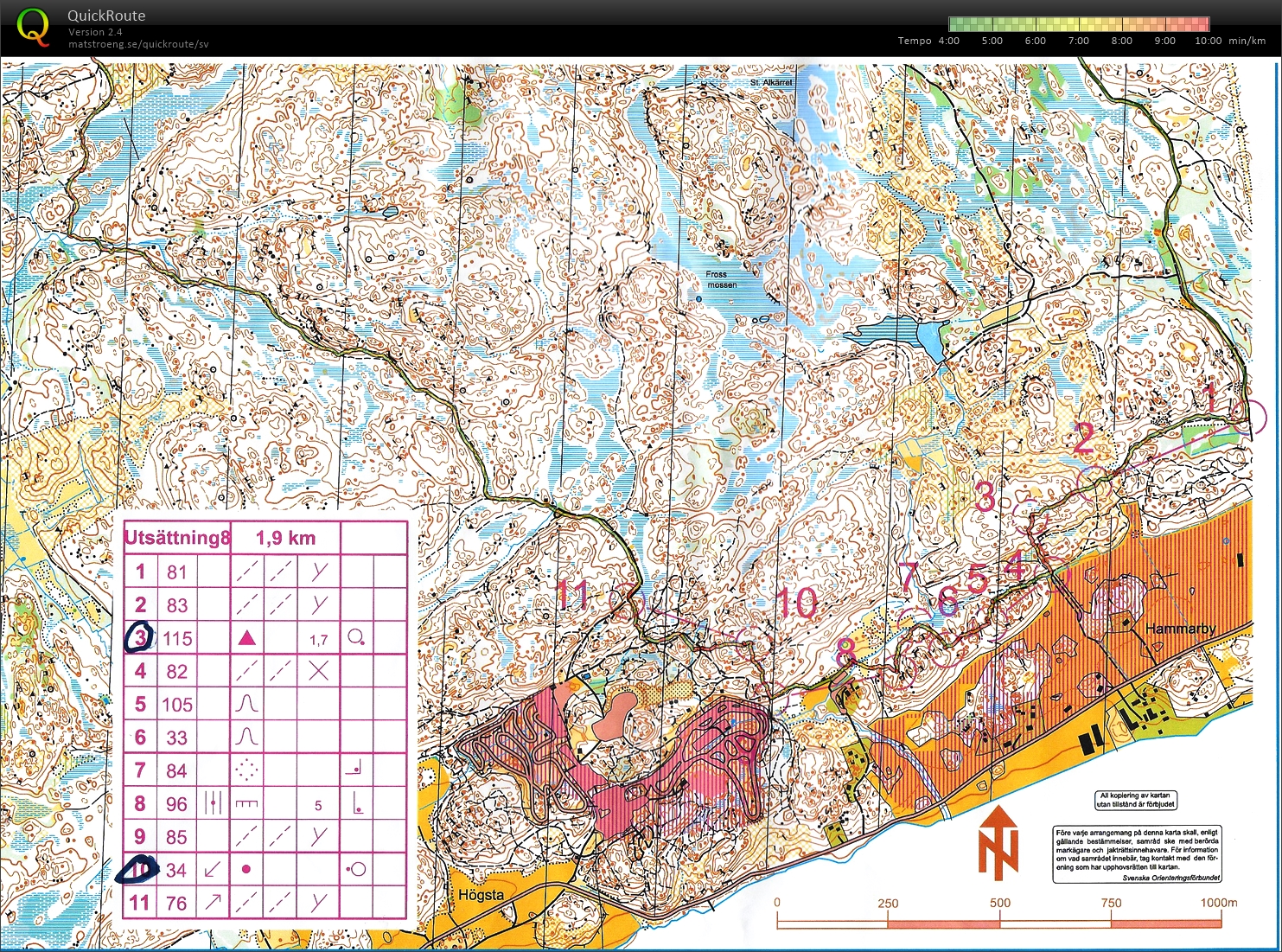Click the north arrow symbol
1282x952 pixels.
point(998,841)
